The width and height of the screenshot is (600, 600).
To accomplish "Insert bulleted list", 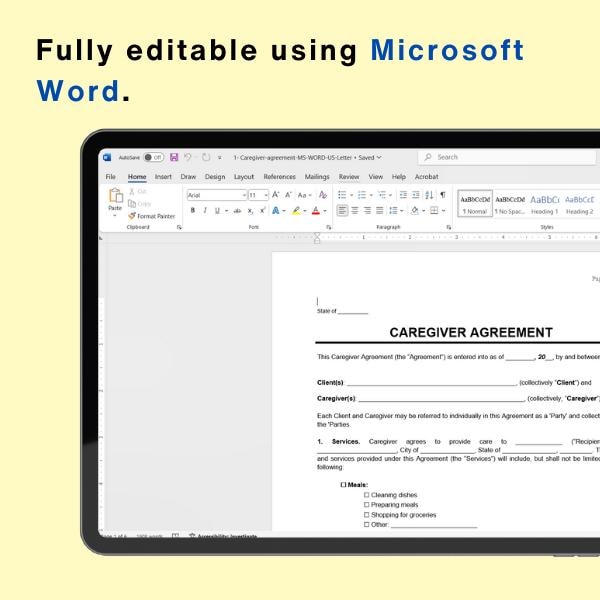I will [342, 195].
